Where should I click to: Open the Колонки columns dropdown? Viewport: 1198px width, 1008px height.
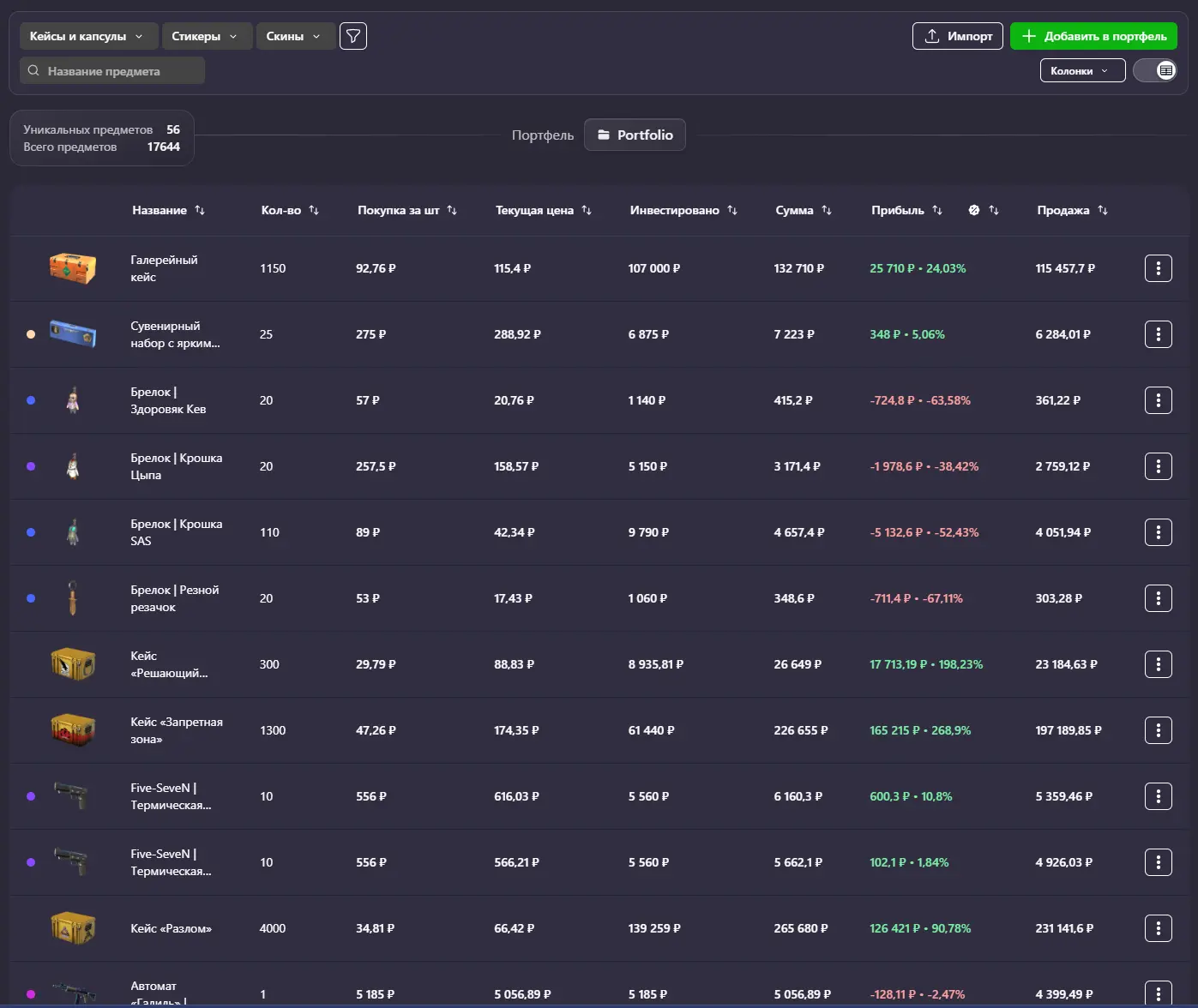click(1081, 70)
